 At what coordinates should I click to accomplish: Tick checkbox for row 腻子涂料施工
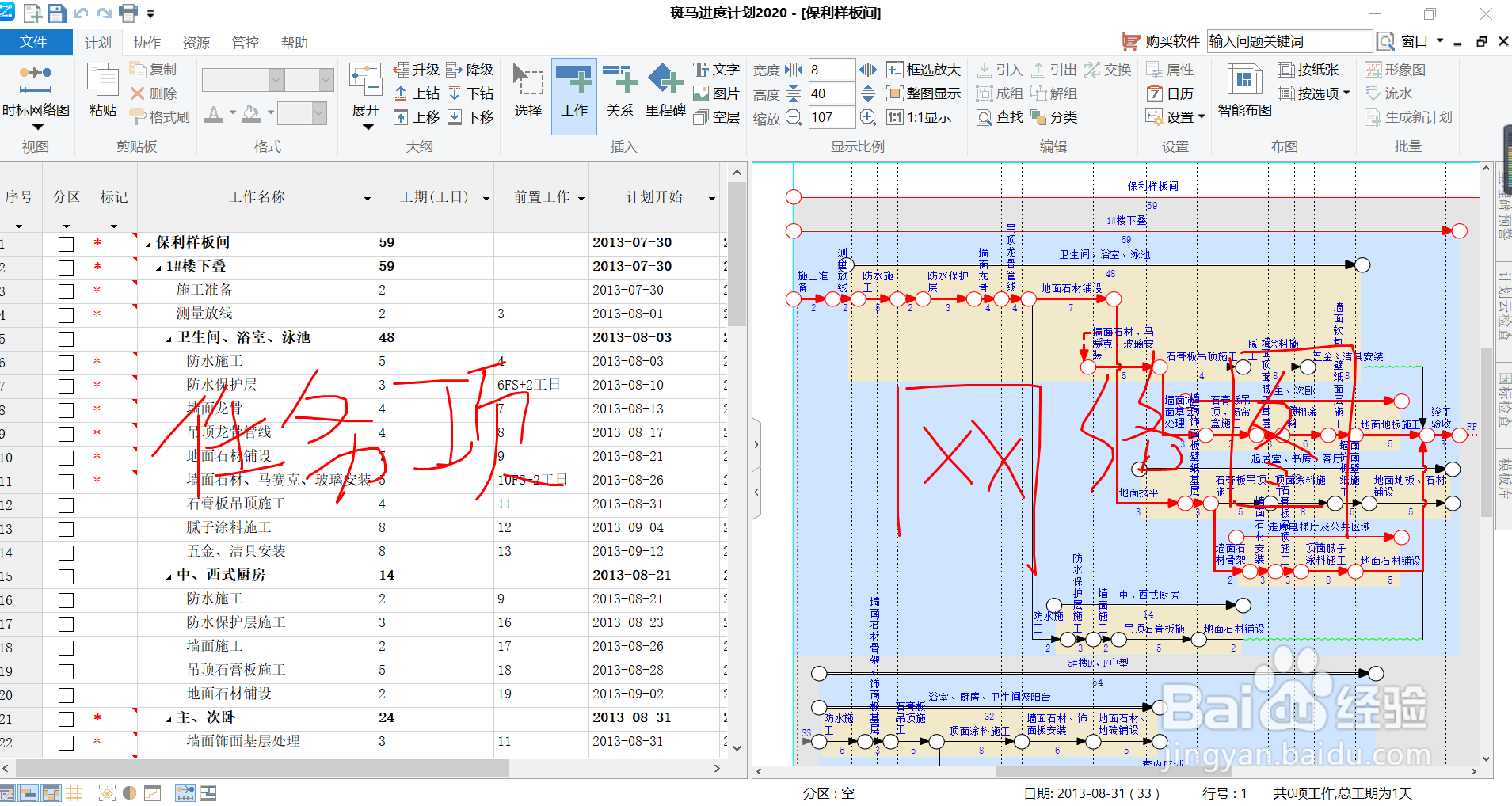click(x=66, y=529)
